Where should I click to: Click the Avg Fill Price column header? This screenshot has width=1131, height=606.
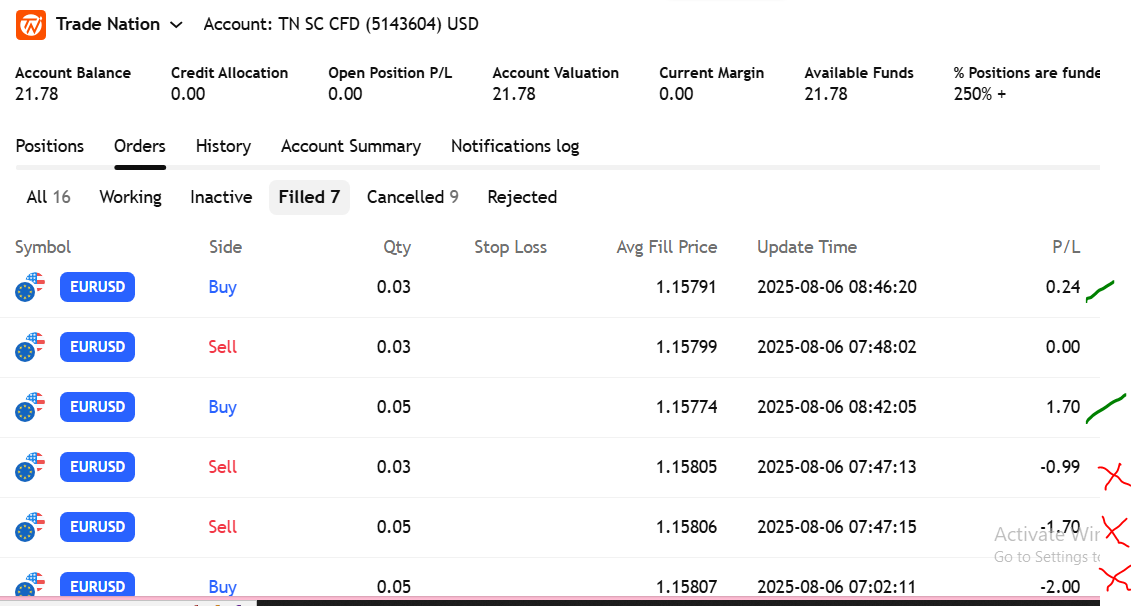click(x=666, y=247)
